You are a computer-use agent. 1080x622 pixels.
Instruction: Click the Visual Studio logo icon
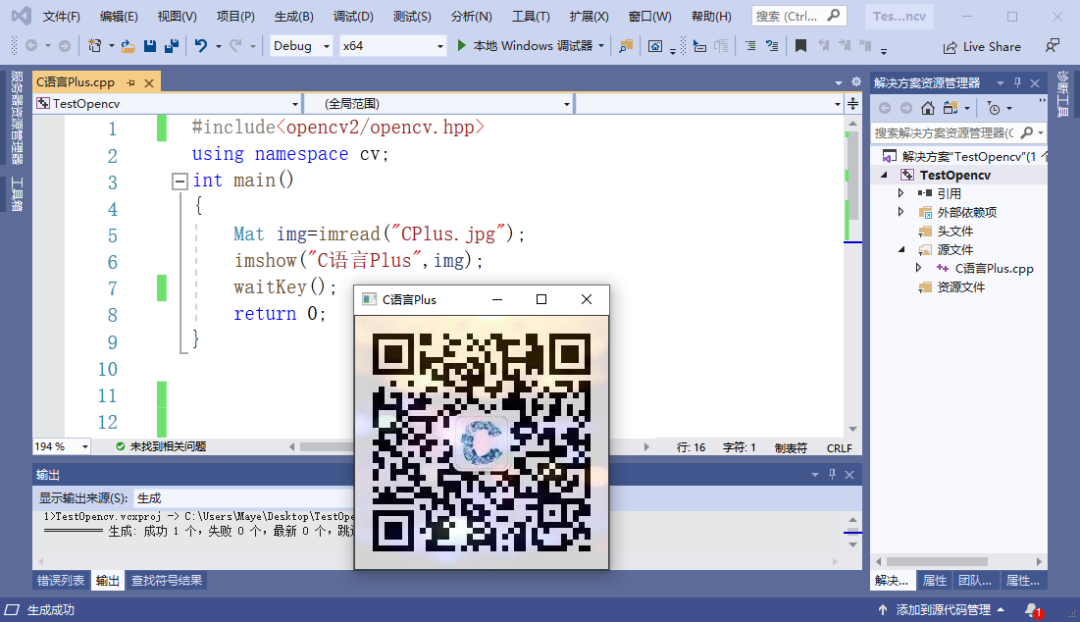pyautogui.click(x=21, y=16)
